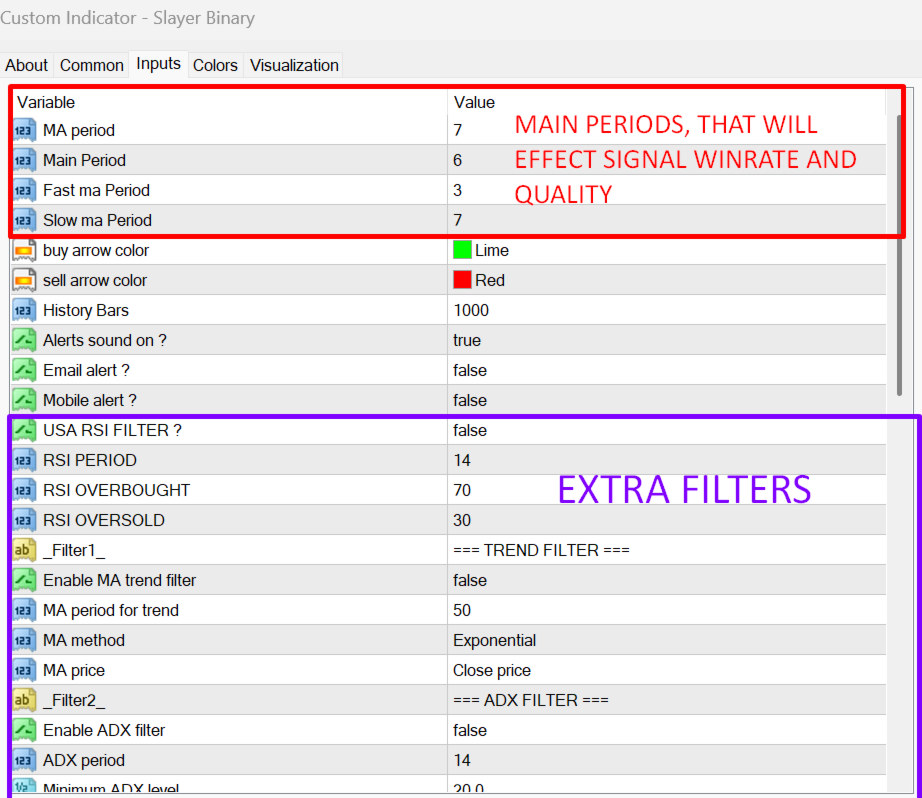
Task: Select the 'buy arrow color' variable name
Action: pyautogui.click(x=96, y=251)
